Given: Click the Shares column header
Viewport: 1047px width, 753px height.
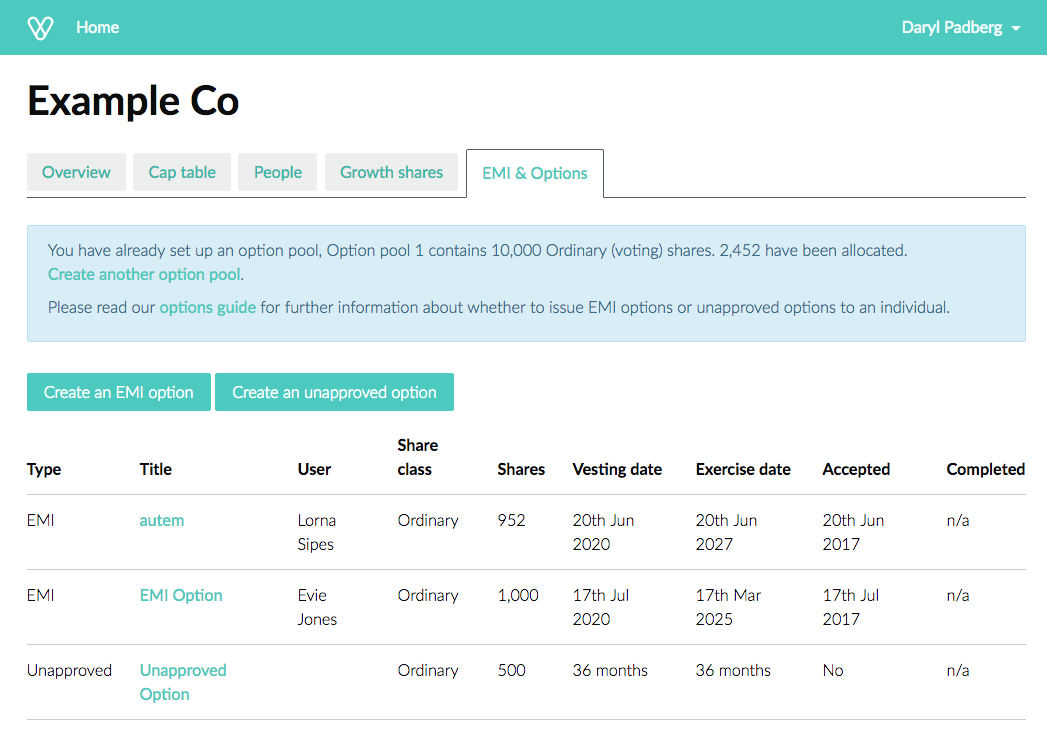Looking at the screenshot, I should click(x=521, y=469).
